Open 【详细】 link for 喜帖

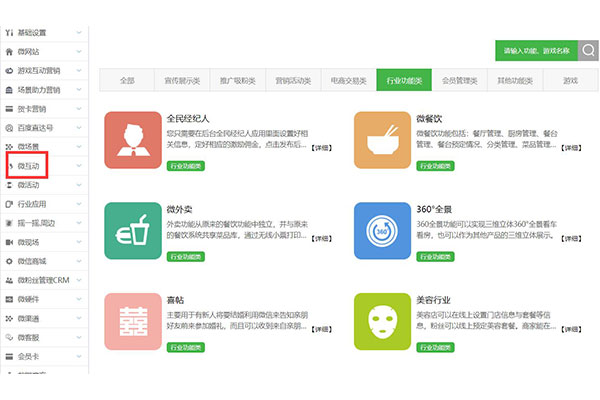(x=321, y=329)
